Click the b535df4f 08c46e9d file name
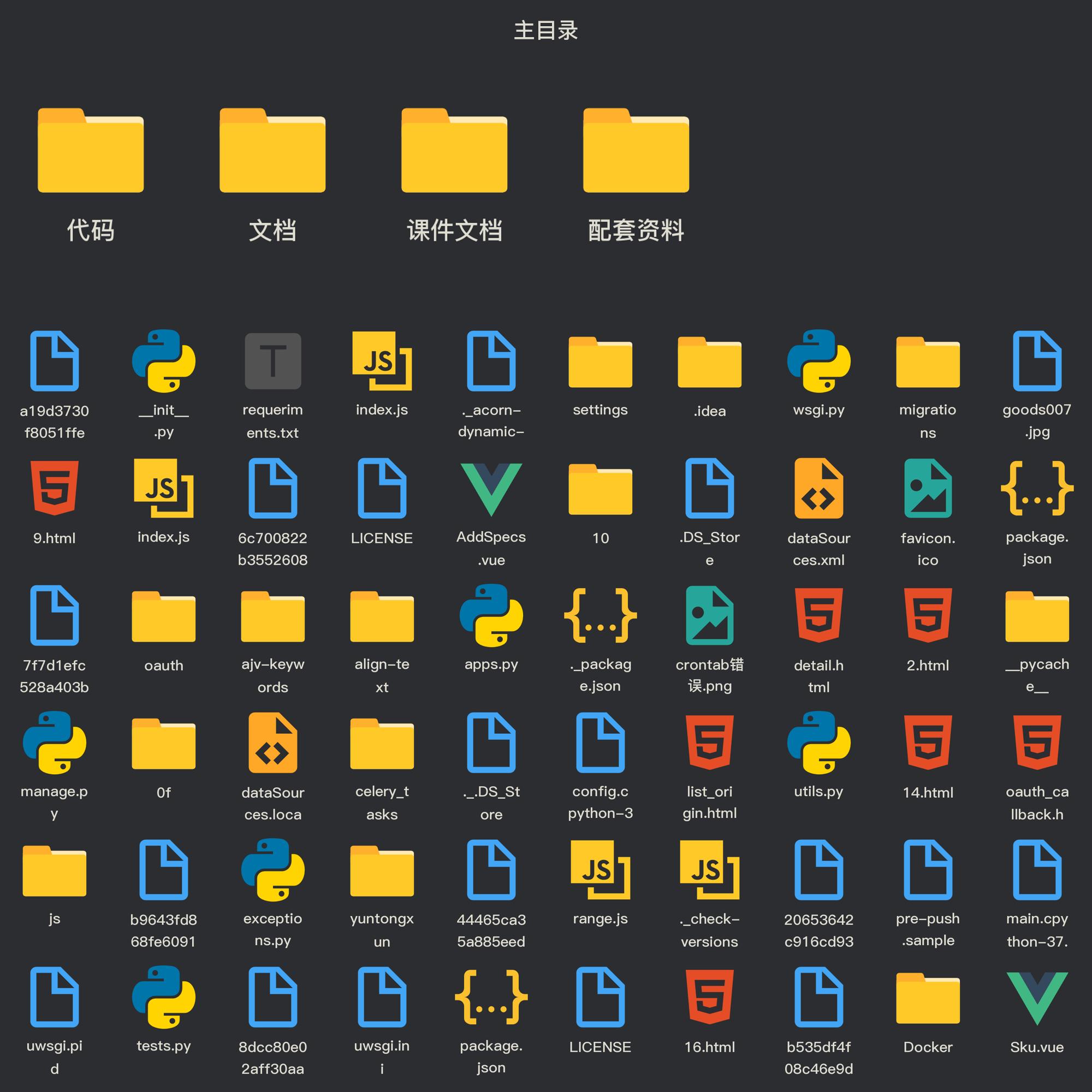Screen dimensions: 1092x1092 (x=819, y=1058)
